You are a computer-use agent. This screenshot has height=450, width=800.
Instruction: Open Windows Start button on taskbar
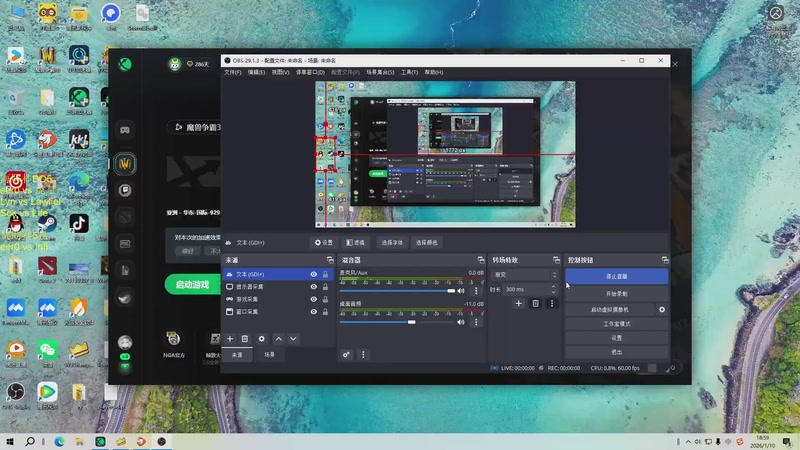tap(10, 442)
